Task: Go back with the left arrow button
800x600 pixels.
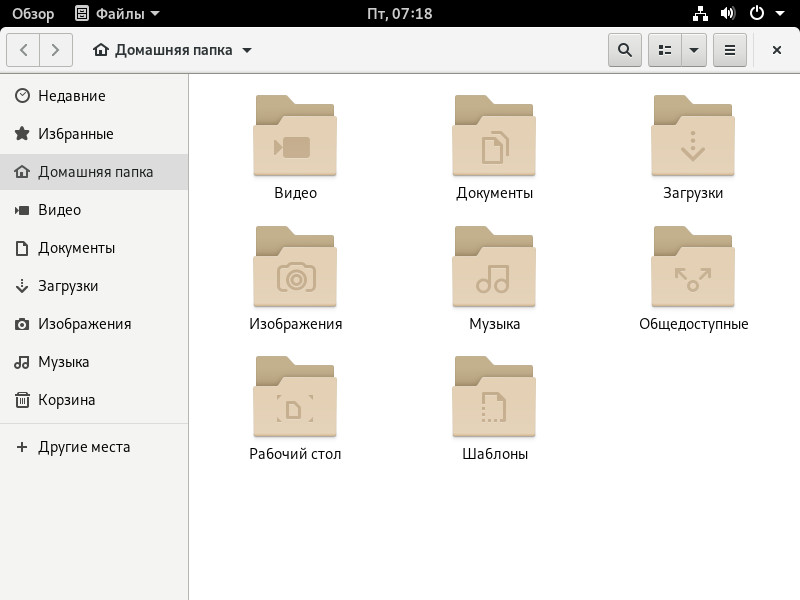Action: pyautogui.click(x=23, y=50)
